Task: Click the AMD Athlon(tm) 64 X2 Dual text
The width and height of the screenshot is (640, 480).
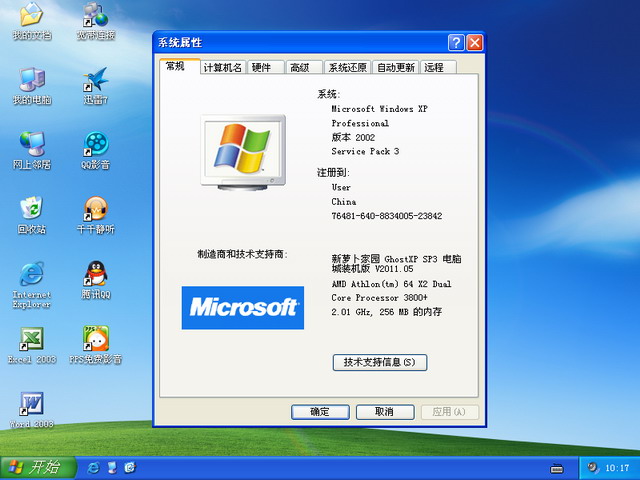Action: 391,284
